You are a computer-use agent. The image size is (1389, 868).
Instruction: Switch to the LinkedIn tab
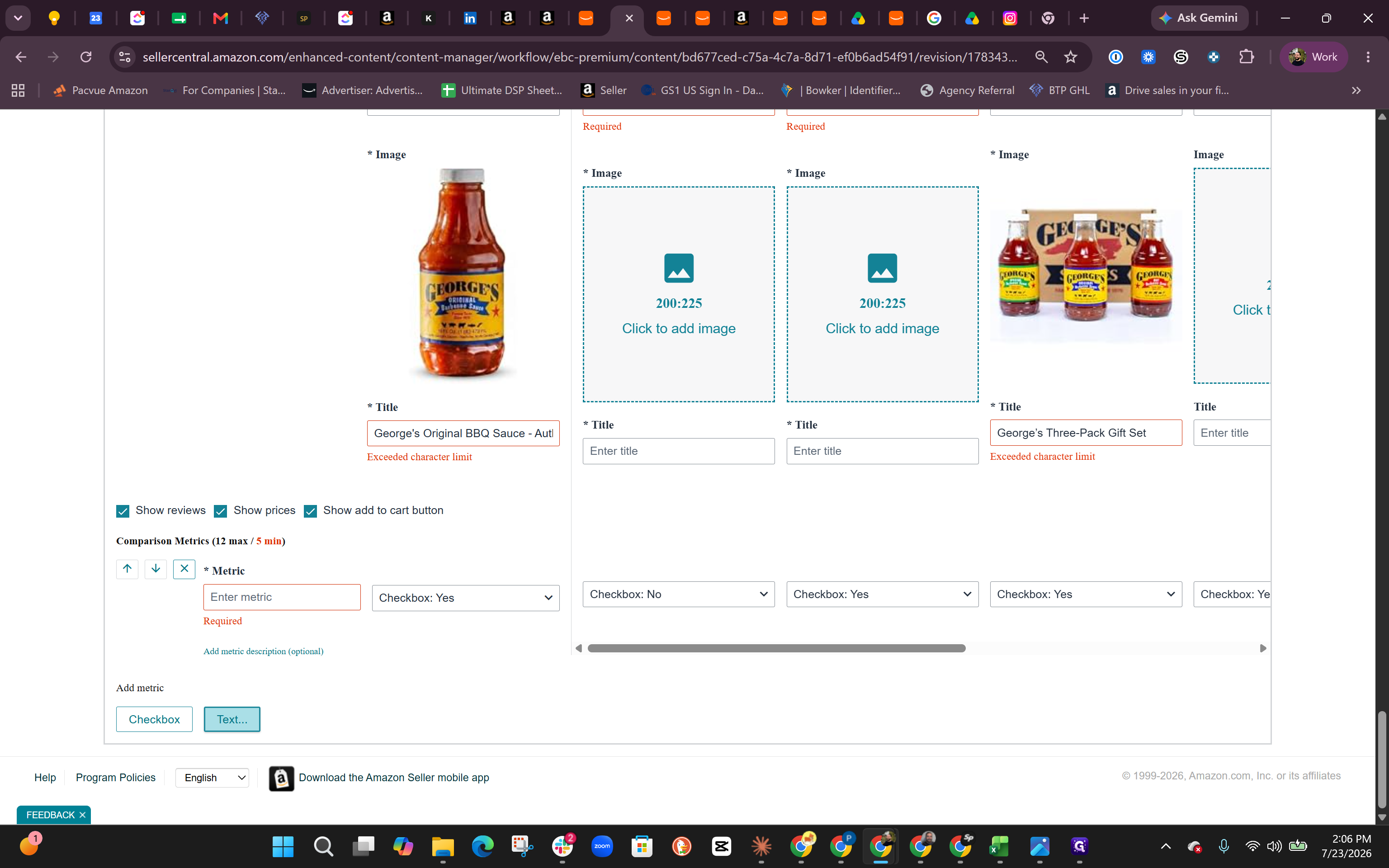click(470, 19)
